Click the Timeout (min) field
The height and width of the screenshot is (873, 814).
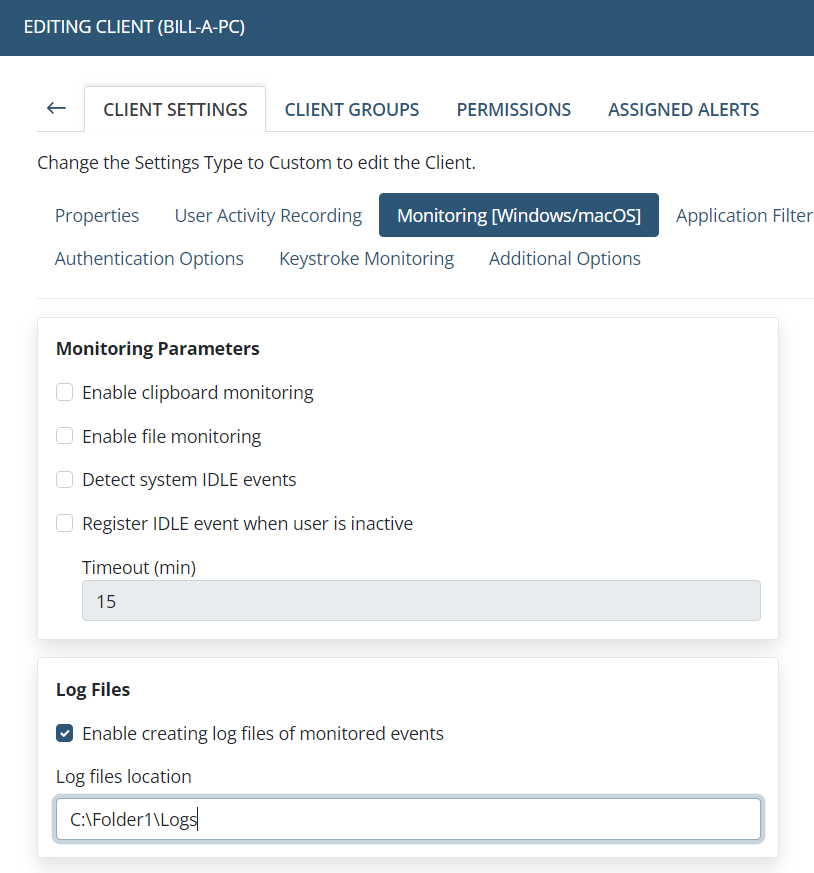click(x=421, y=601)
